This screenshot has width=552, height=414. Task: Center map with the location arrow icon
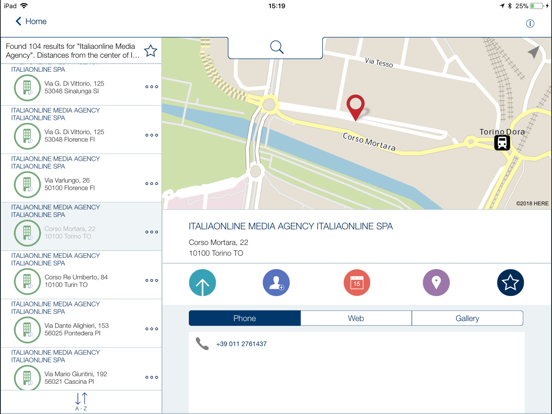point(534,52)
